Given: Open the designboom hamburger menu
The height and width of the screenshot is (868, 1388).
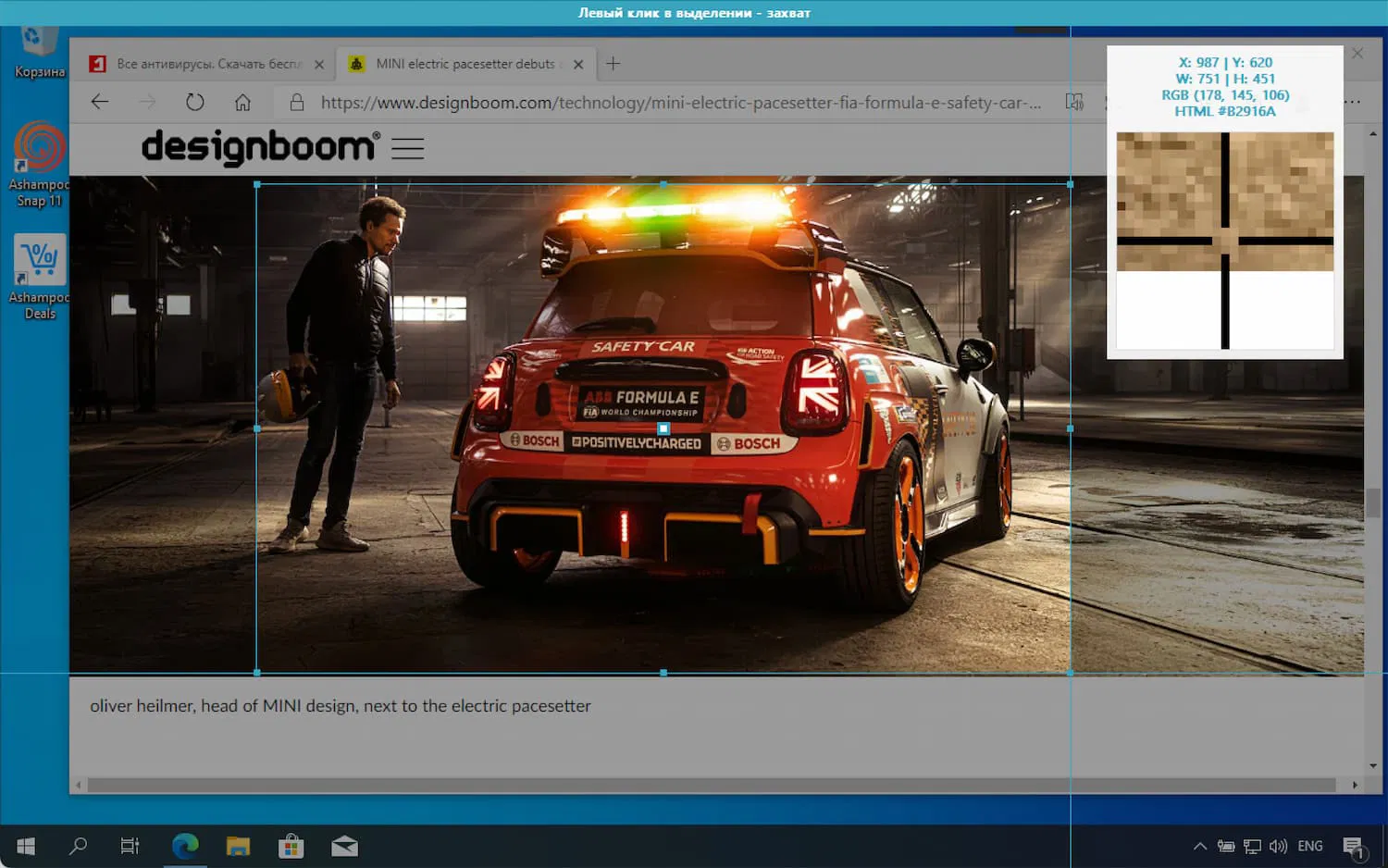Looking at the screenshot, I should tap(407, 148).
